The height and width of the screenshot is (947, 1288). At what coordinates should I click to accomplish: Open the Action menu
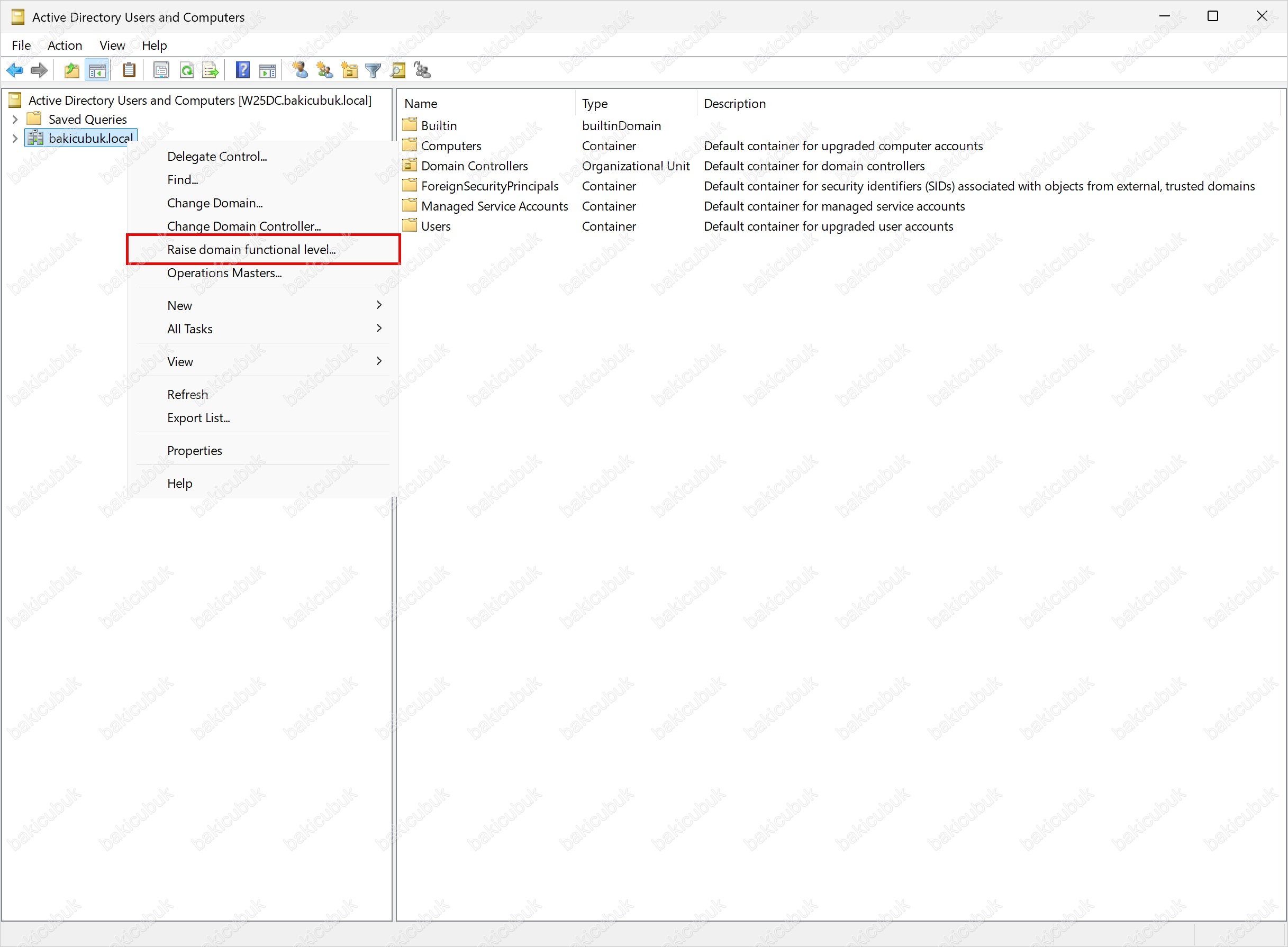point(65,45)
